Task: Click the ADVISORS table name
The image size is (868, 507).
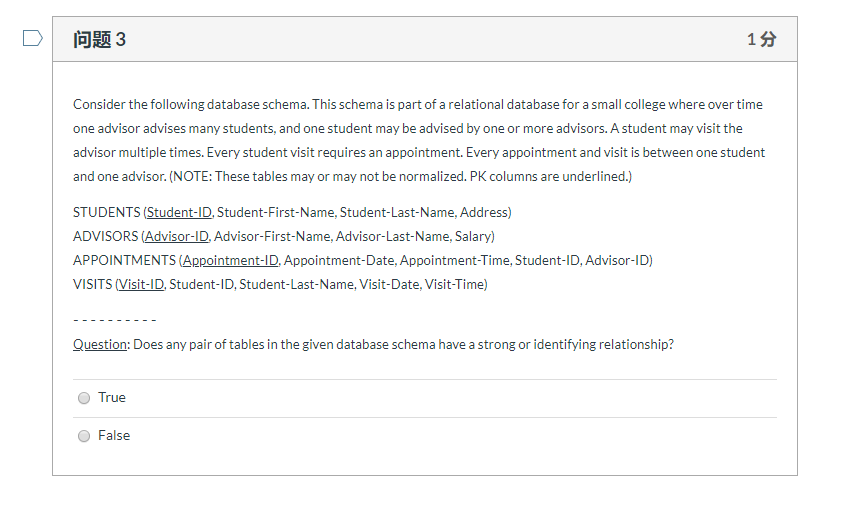Action: (x=105, y=236)
